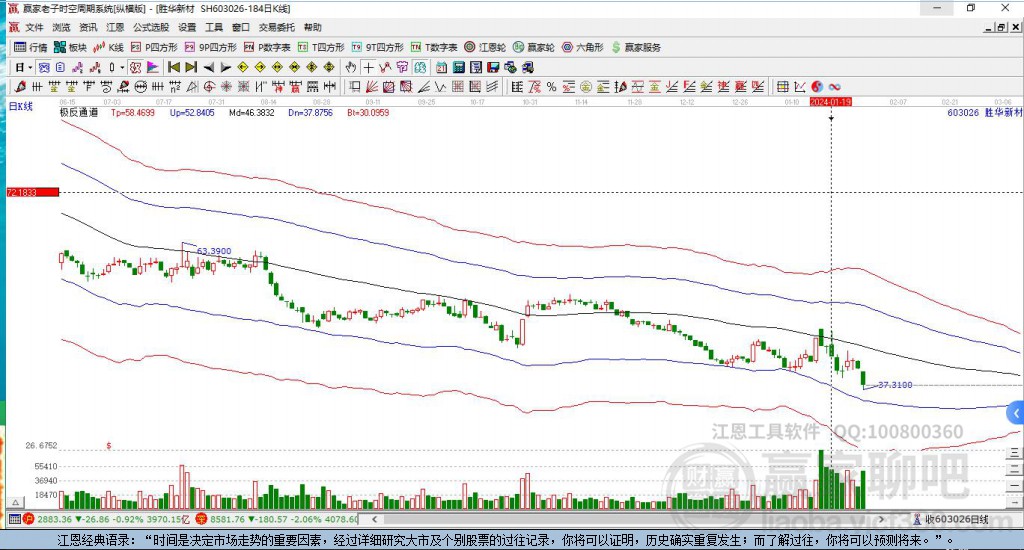The width and height of the screenshot is (1024, 550).
Task: Click the rainbow triangle chart icon
Action: (x=152, y=67)
